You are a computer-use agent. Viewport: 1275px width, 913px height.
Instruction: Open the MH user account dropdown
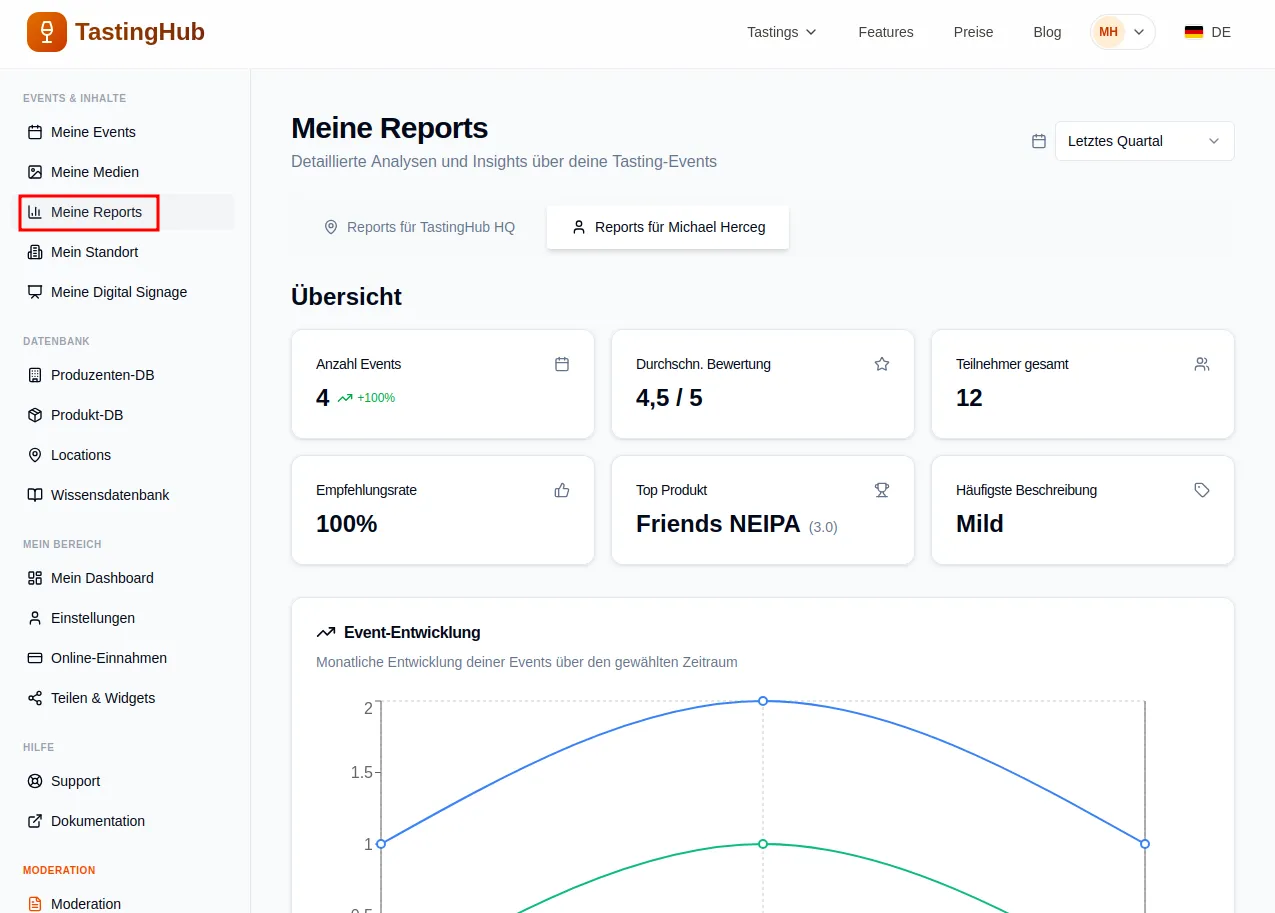(1122, 32)
